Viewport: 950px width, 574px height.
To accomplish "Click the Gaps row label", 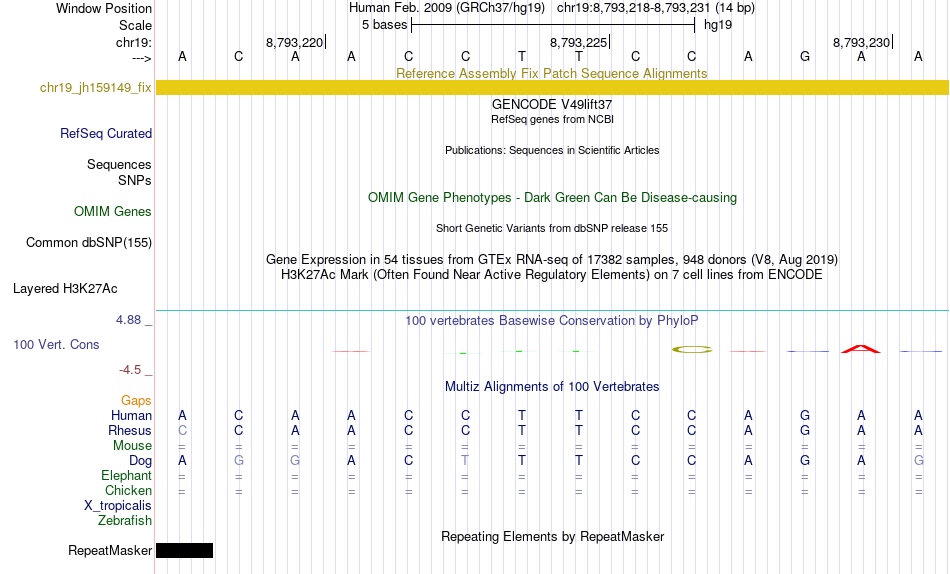I will click(136, 401).
